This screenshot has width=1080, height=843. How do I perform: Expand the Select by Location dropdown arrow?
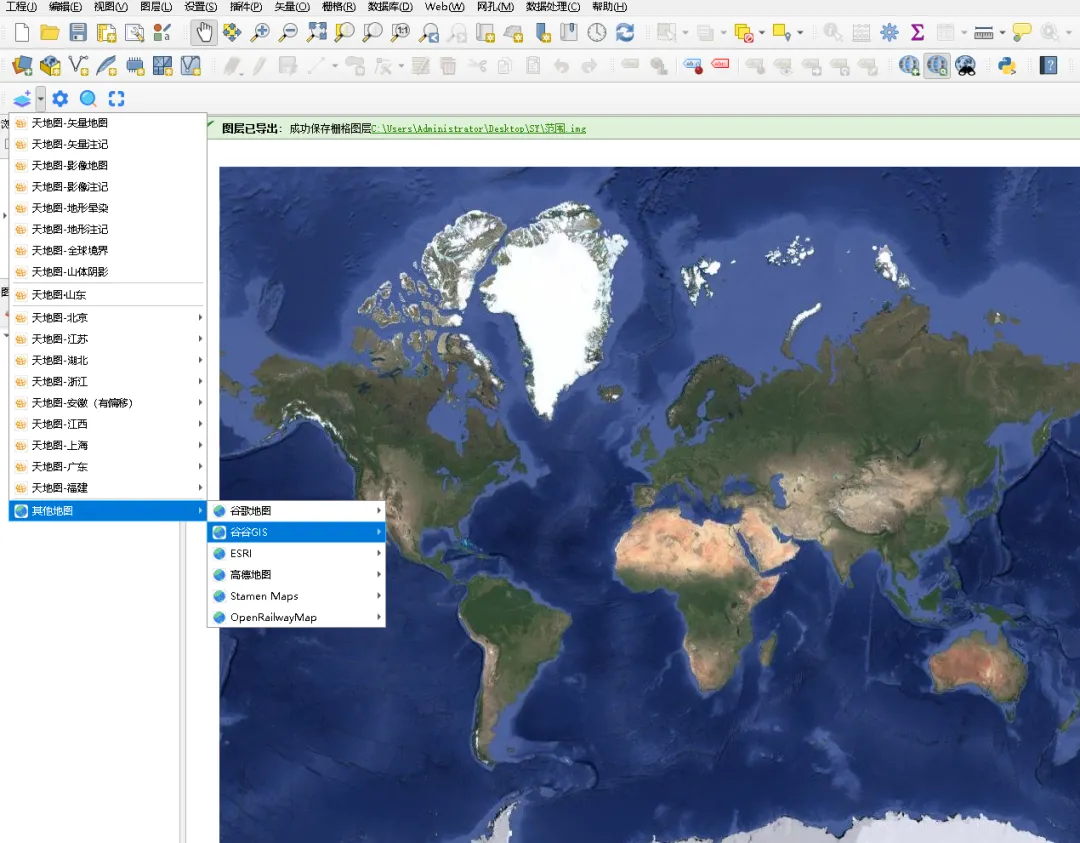800,32
